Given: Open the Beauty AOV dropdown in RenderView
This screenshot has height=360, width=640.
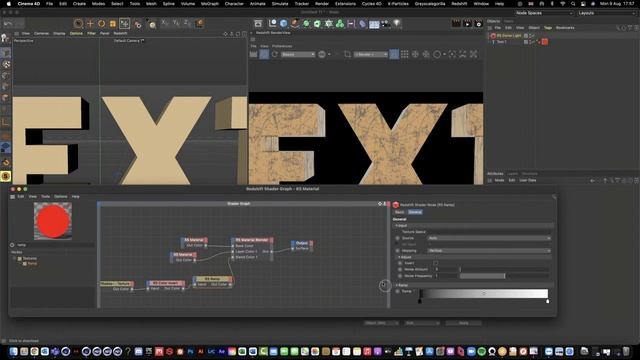Looking at the screenshot, I should click(298, 54).
